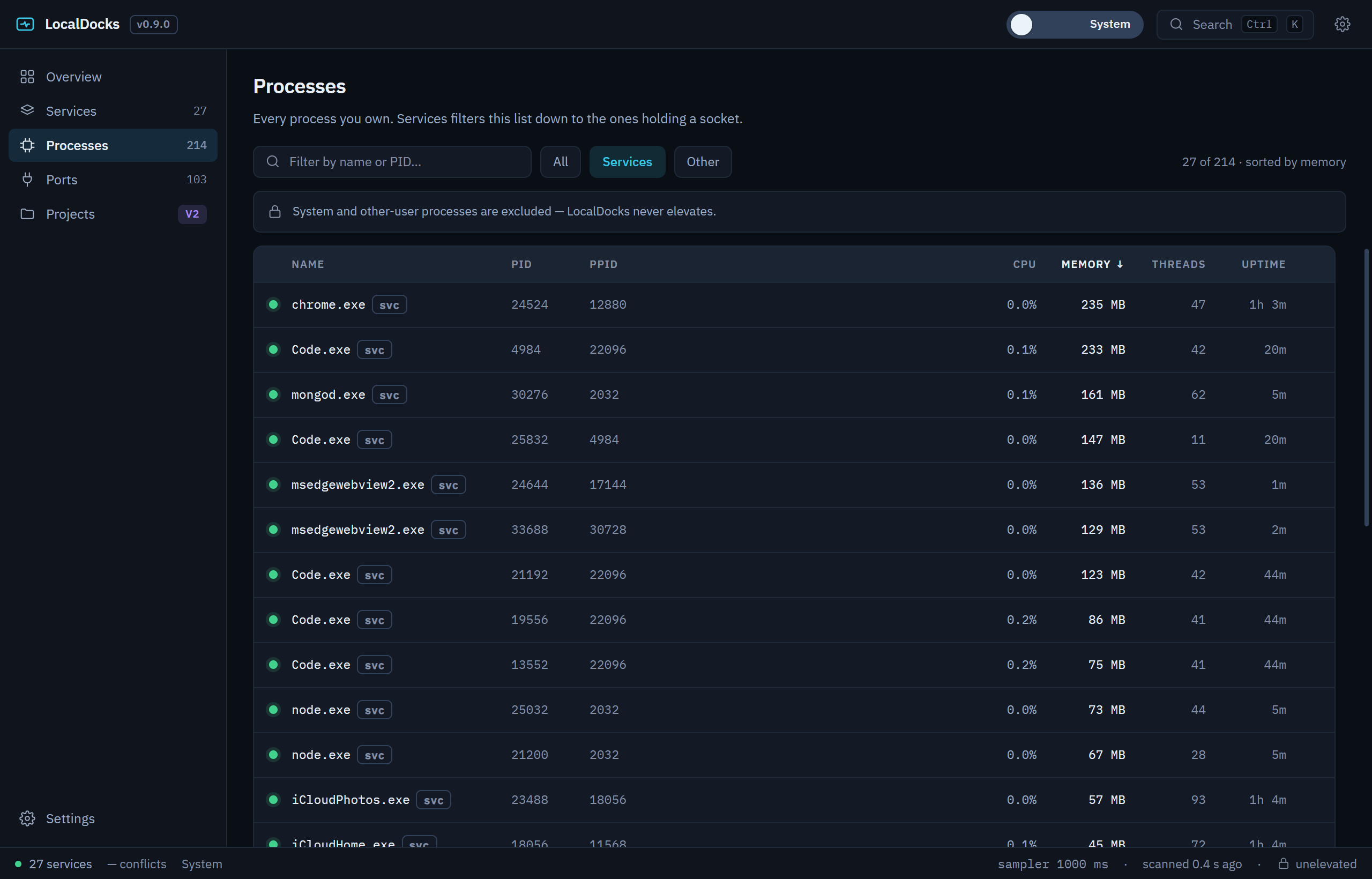Click the LocalDocks logo icon
1372x879 pixels.
pyautogui.click(x=25, y=24)
